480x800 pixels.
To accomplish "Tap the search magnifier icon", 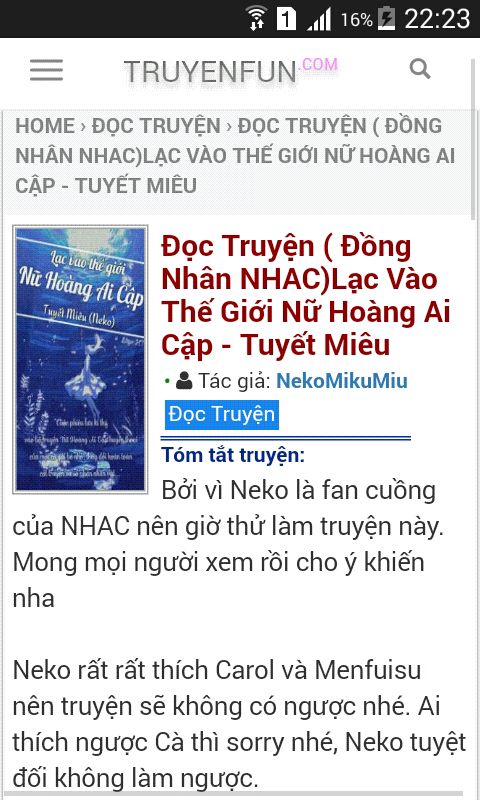I will (x=420, y=68).
